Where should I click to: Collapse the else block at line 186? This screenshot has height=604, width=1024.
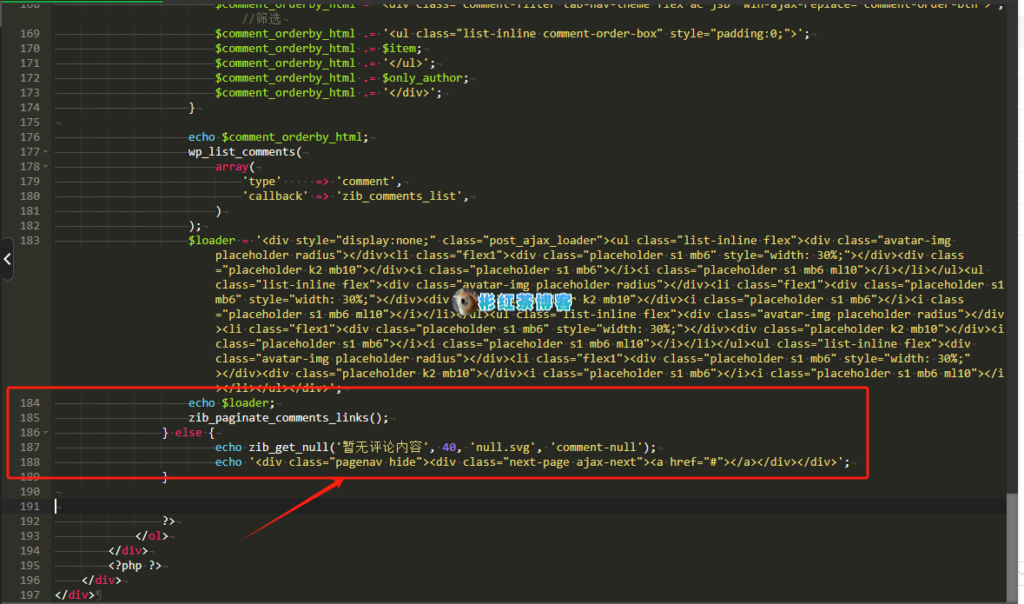[47, 433]
